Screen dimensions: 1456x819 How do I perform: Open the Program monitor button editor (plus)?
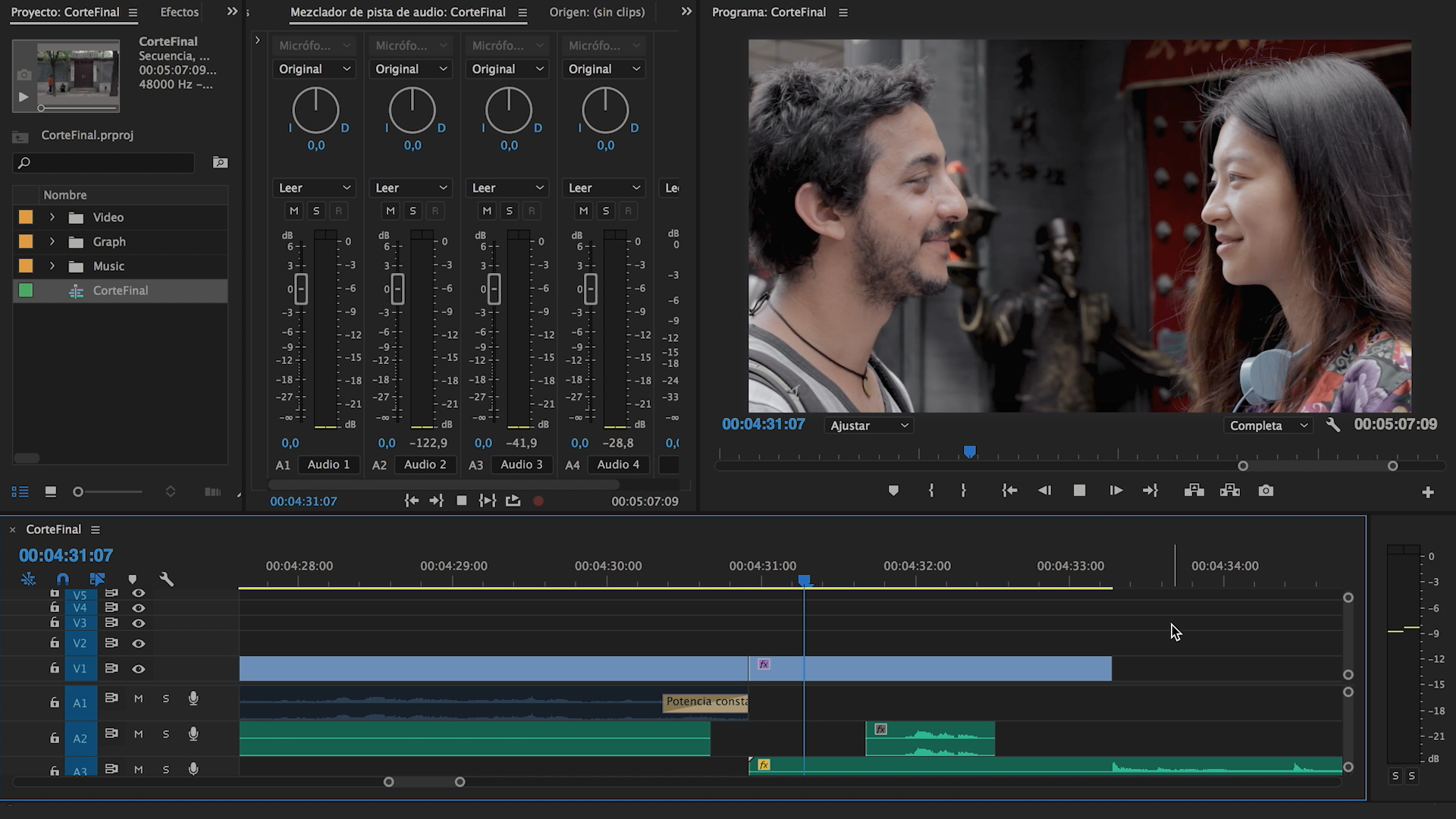[1427, 492]
